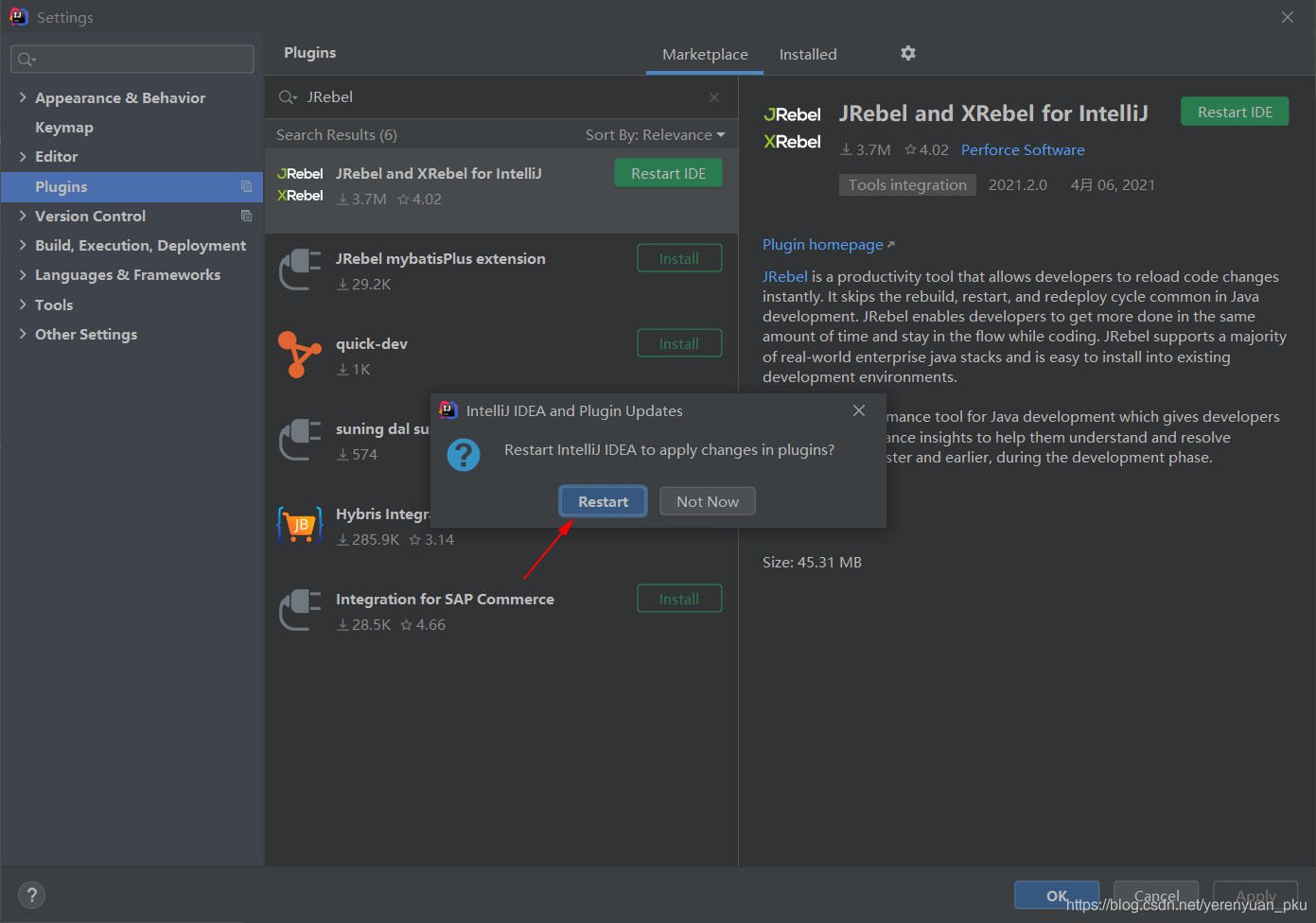This screenshot has height=923, width=1316.
Task: Click the help question mark button
Action: [31, 895]
